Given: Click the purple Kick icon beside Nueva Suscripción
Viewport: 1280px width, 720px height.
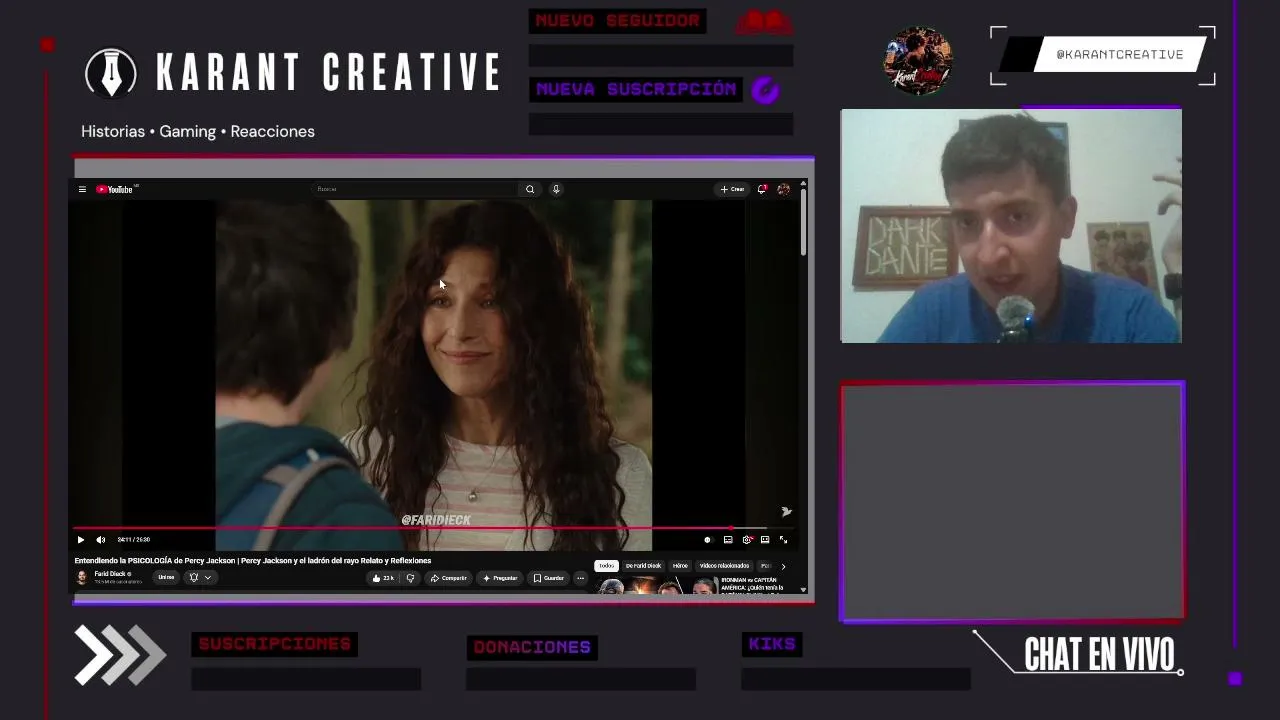Looking at the screenshot, I should [765, 90].
